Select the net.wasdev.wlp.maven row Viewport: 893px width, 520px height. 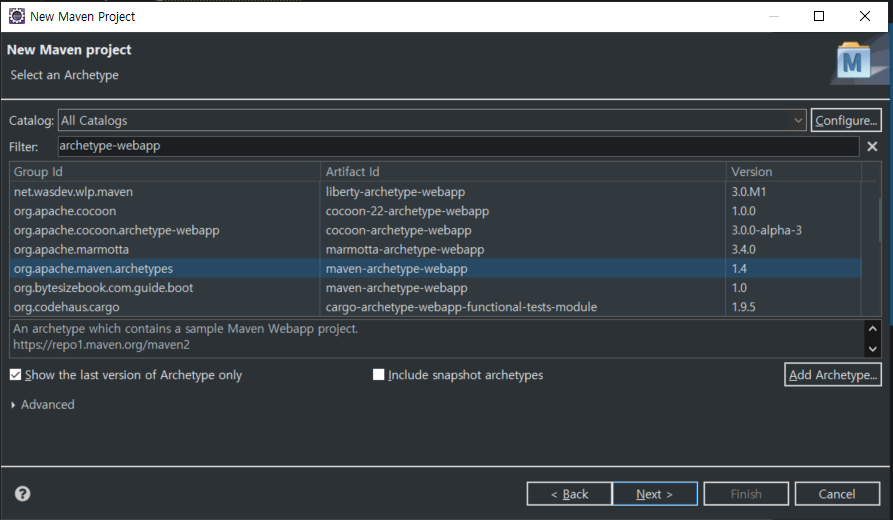click(435, 192)
